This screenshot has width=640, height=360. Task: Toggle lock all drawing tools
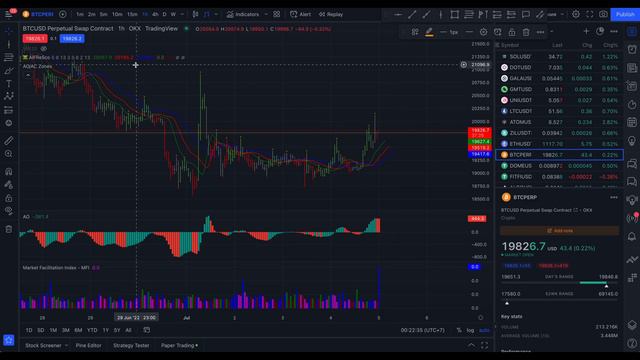[9, 198]
